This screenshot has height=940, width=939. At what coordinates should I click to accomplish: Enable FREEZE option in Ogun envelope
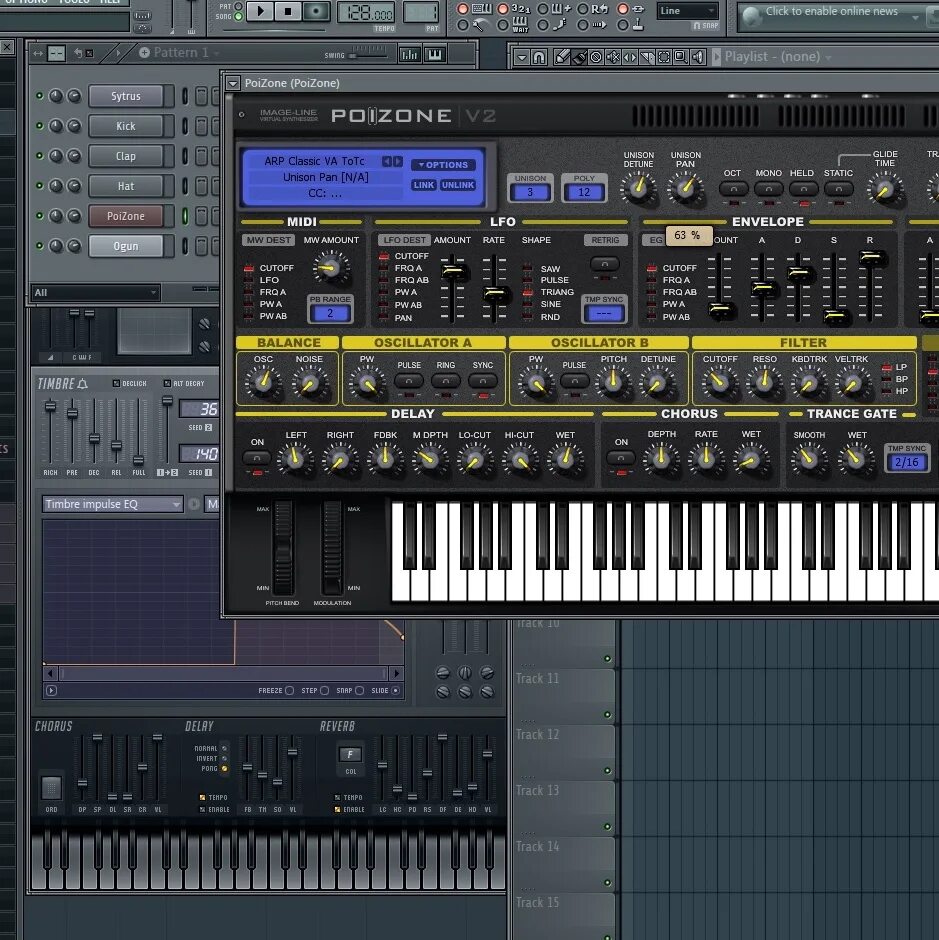coord(290,691)
